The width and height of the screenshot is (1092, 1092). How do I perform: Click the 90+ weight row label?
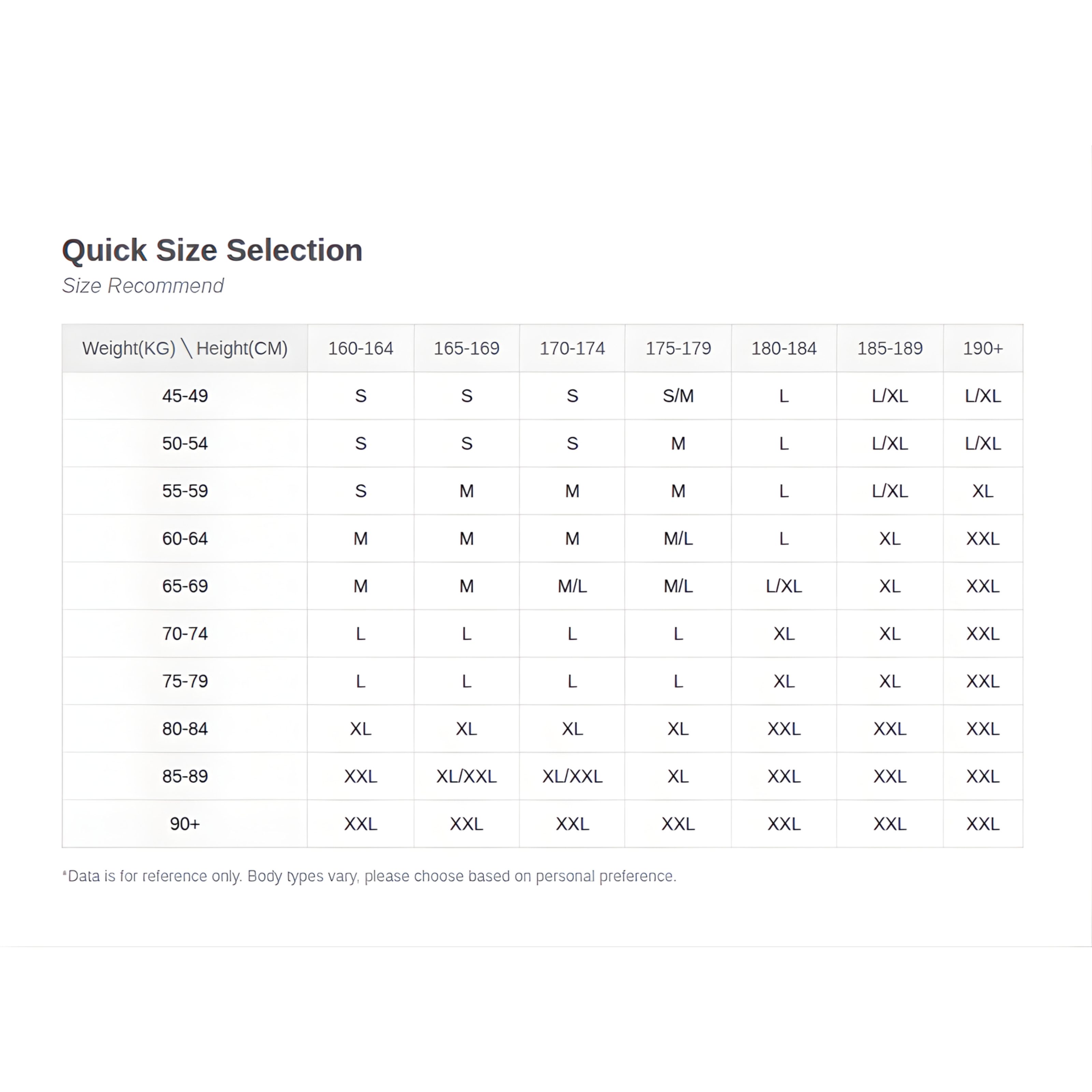click(x=185, y=823)
